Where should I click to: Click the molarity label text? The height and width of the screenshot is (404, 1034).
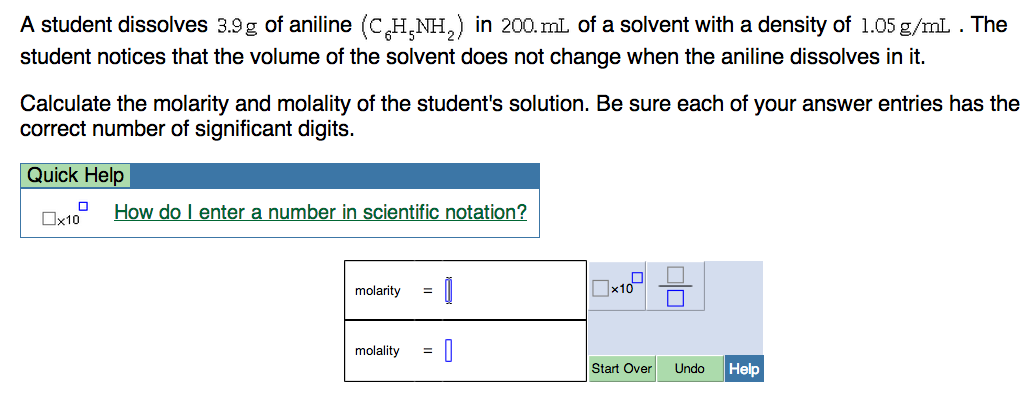click(377, 291)
